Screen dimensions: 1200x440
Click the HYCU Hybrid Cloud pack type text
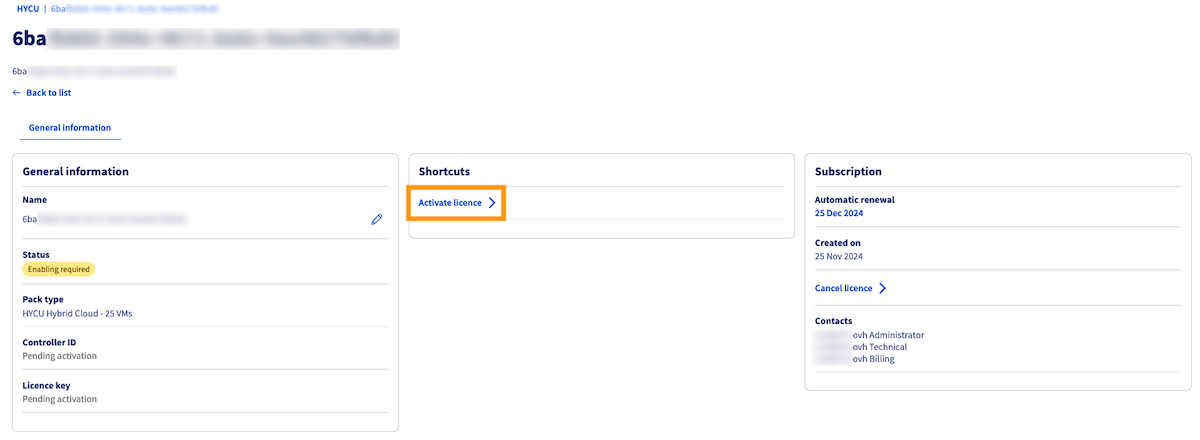point(77,313)
